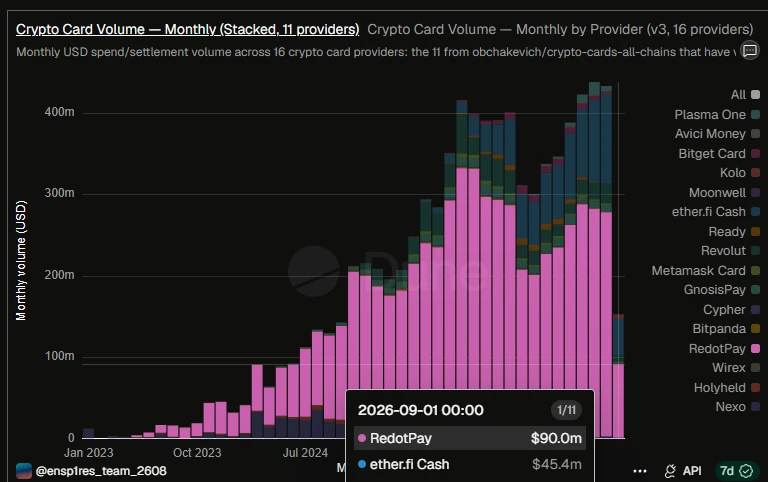Click the RedotPay row in tooltip
The image size is (768, 482).
(470, 438)
